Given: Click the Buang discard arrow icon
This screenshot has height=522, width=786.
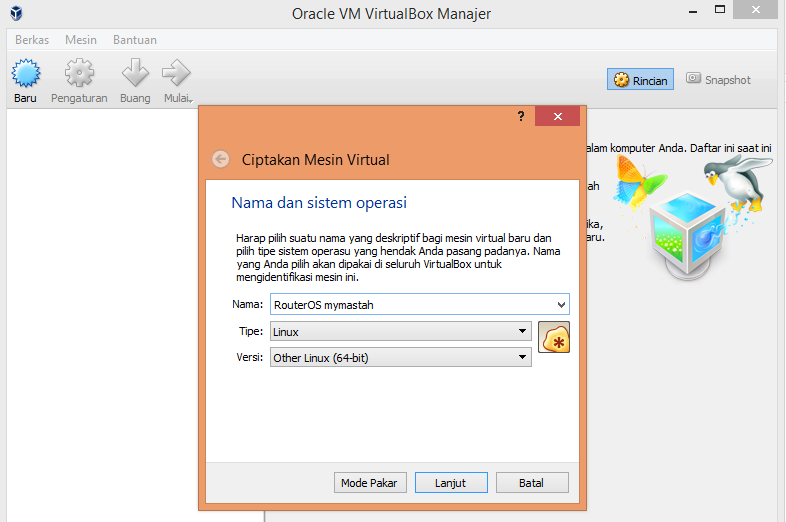Looking at the screenshot, I should tap(135, 73).
